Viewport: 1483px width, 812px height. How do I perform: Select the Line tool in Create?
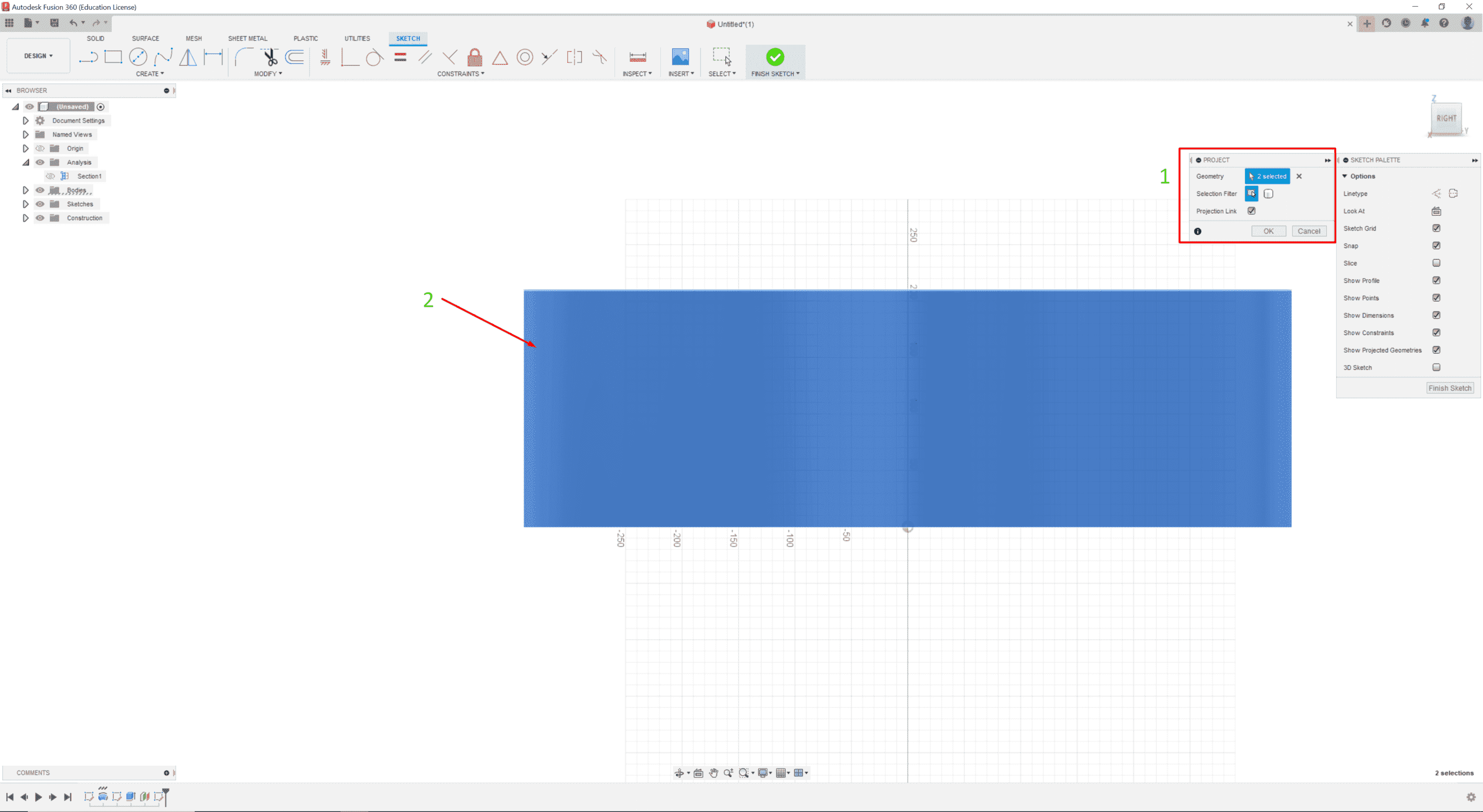(88, 57)
